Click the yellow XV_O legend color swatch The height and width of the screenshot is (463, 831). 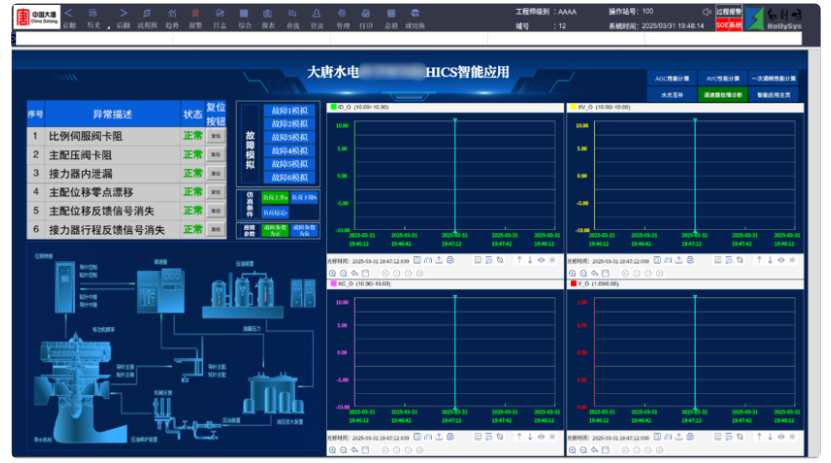point(573,107)
